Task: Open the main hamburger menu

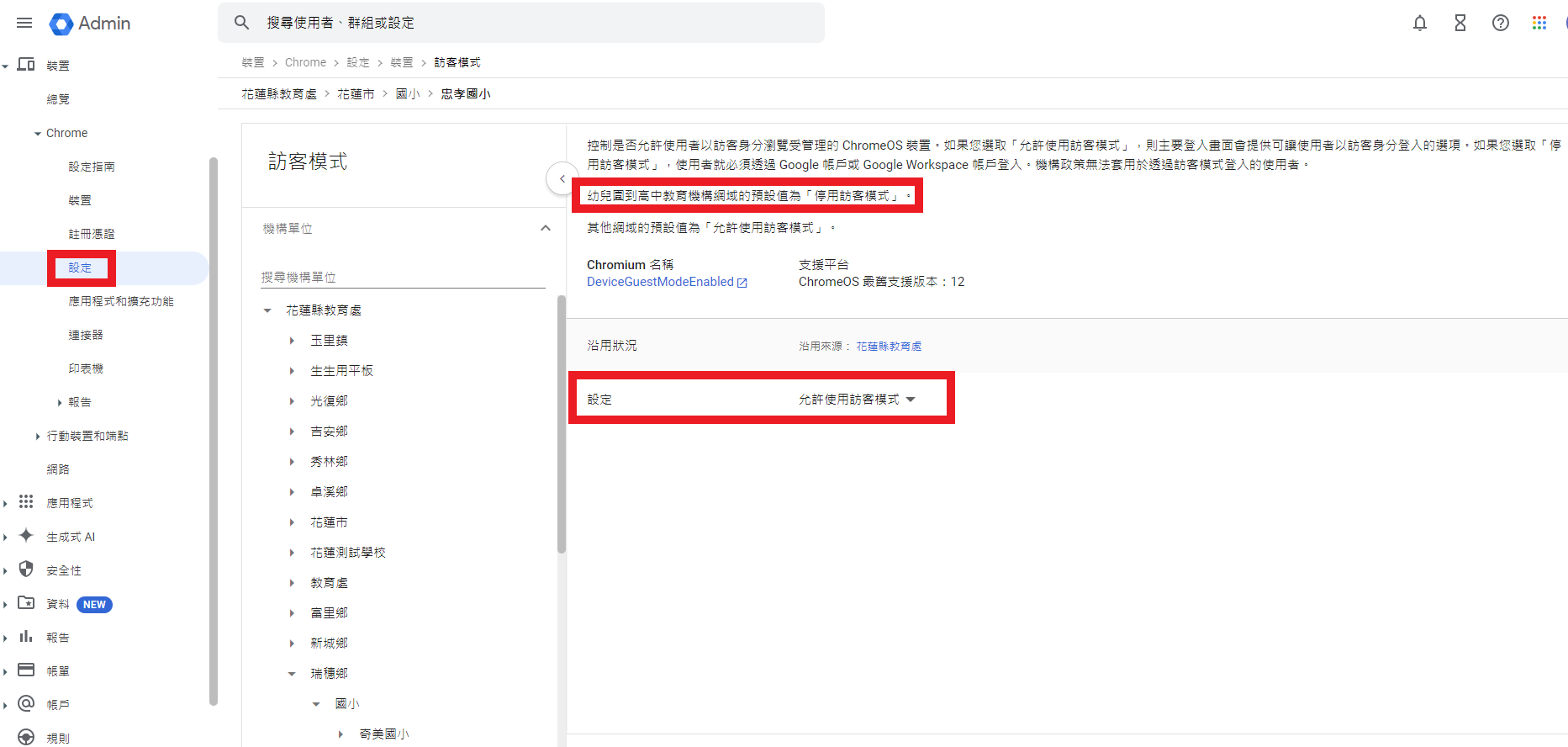Action: pos(24,23)
